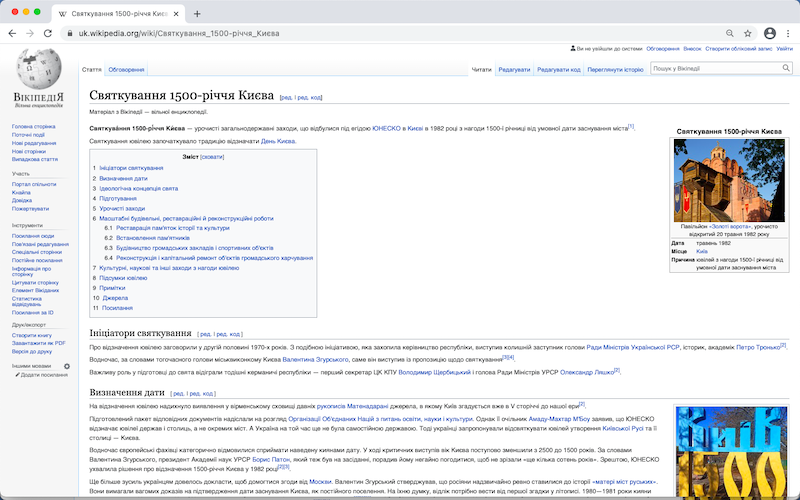800x500 pixels.
Task: Click Створити книгу link
Action: 32,335
